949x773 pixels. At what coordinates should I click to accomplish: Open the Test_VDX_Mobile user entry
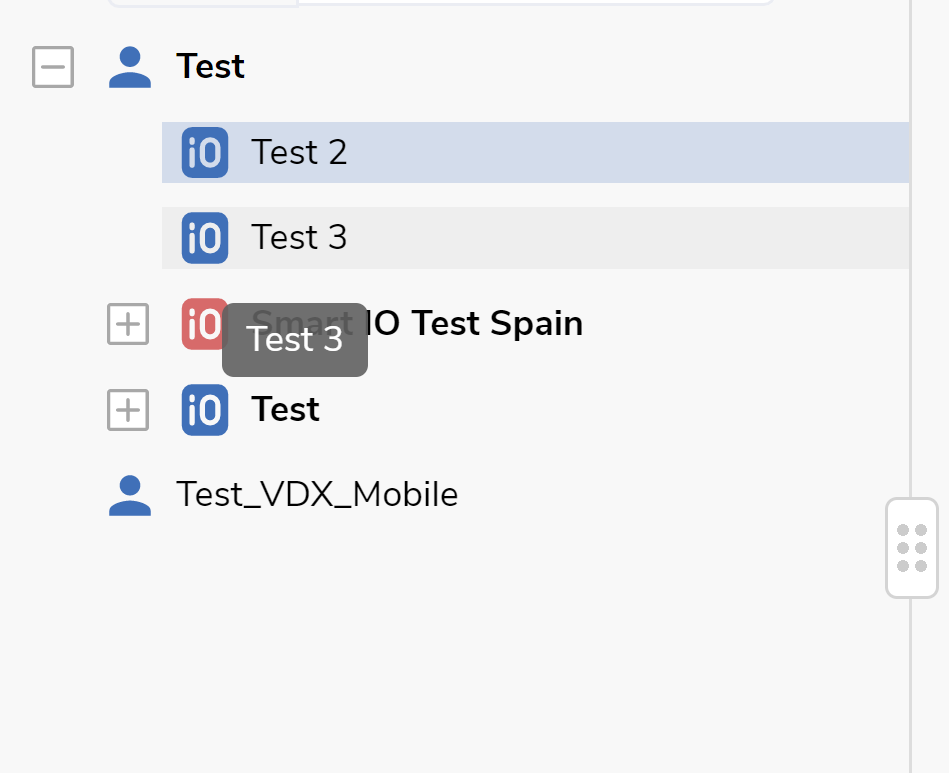(x=317, y=496)
